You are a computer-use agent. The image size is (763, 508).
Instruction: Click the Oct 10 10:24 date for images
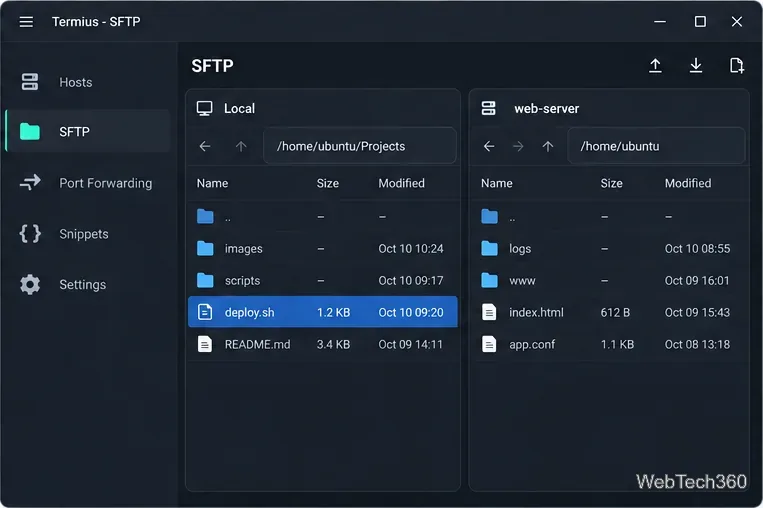(x=411, y=249)
